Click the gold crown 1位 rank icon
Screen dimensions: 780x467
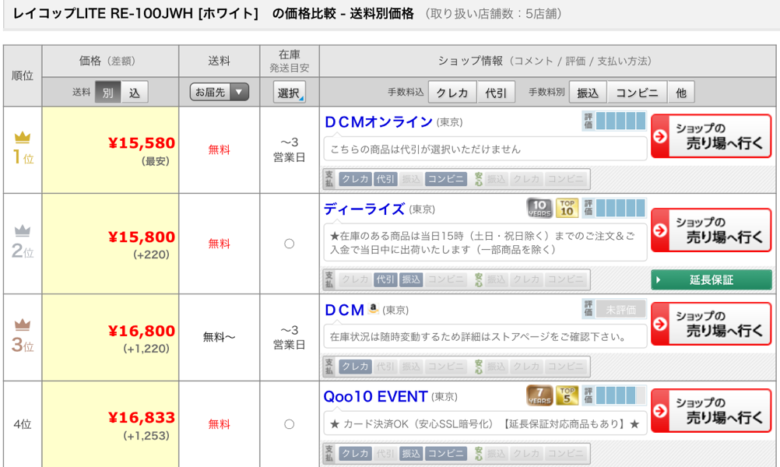pyautogui.click(x=22, y=137)
